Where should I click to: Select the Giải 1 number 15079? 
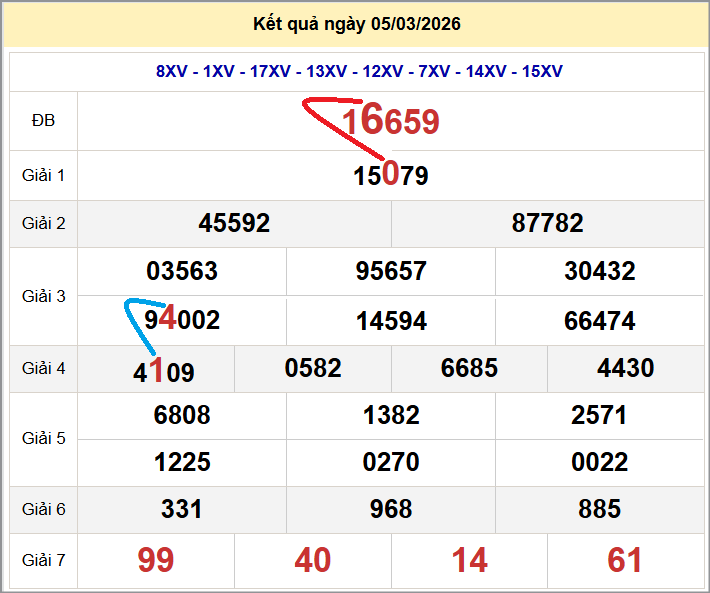(x=391, y=176)
